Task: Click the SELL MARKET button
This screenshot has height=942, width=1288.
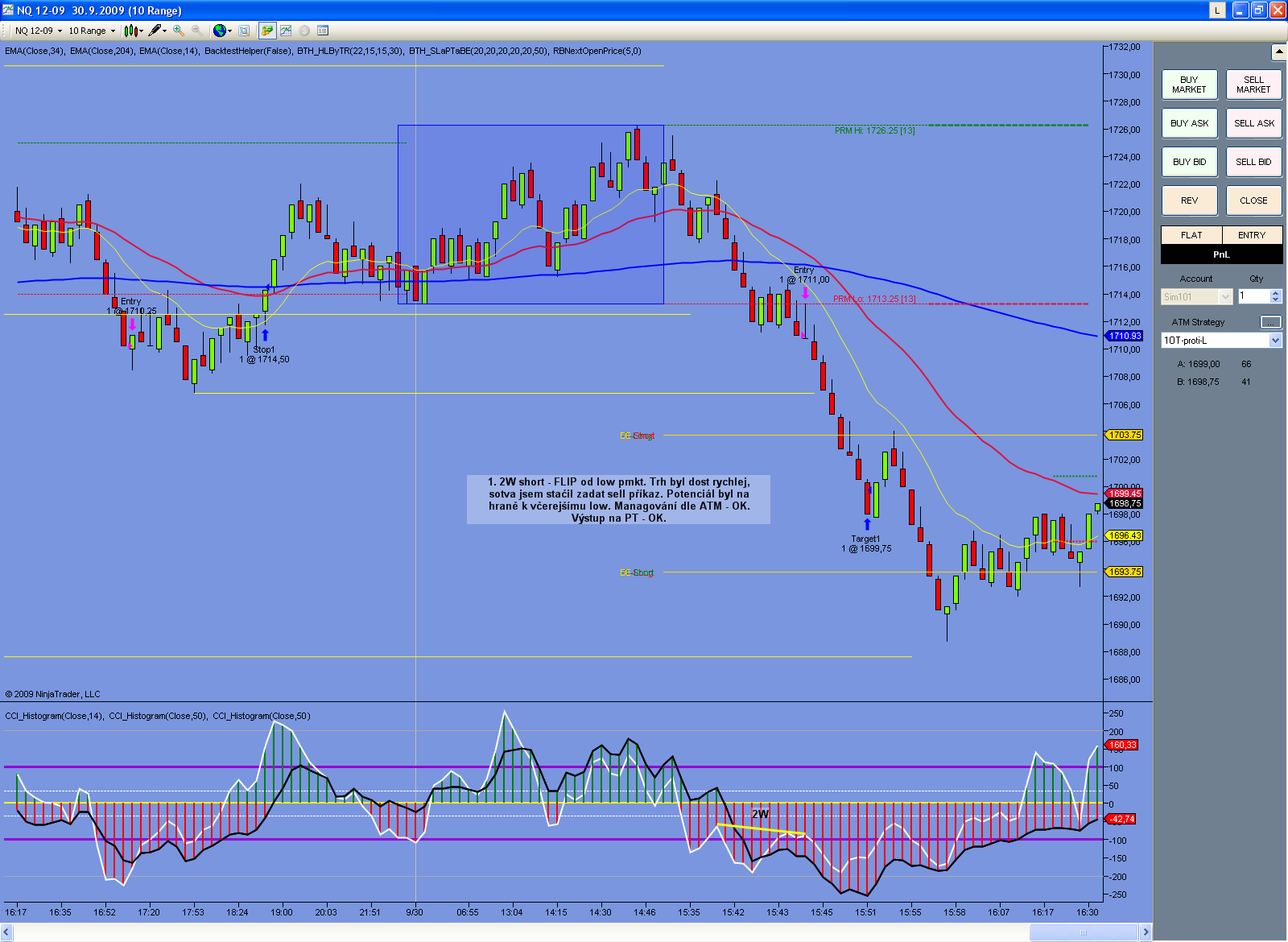Action: click(1253, 85)
